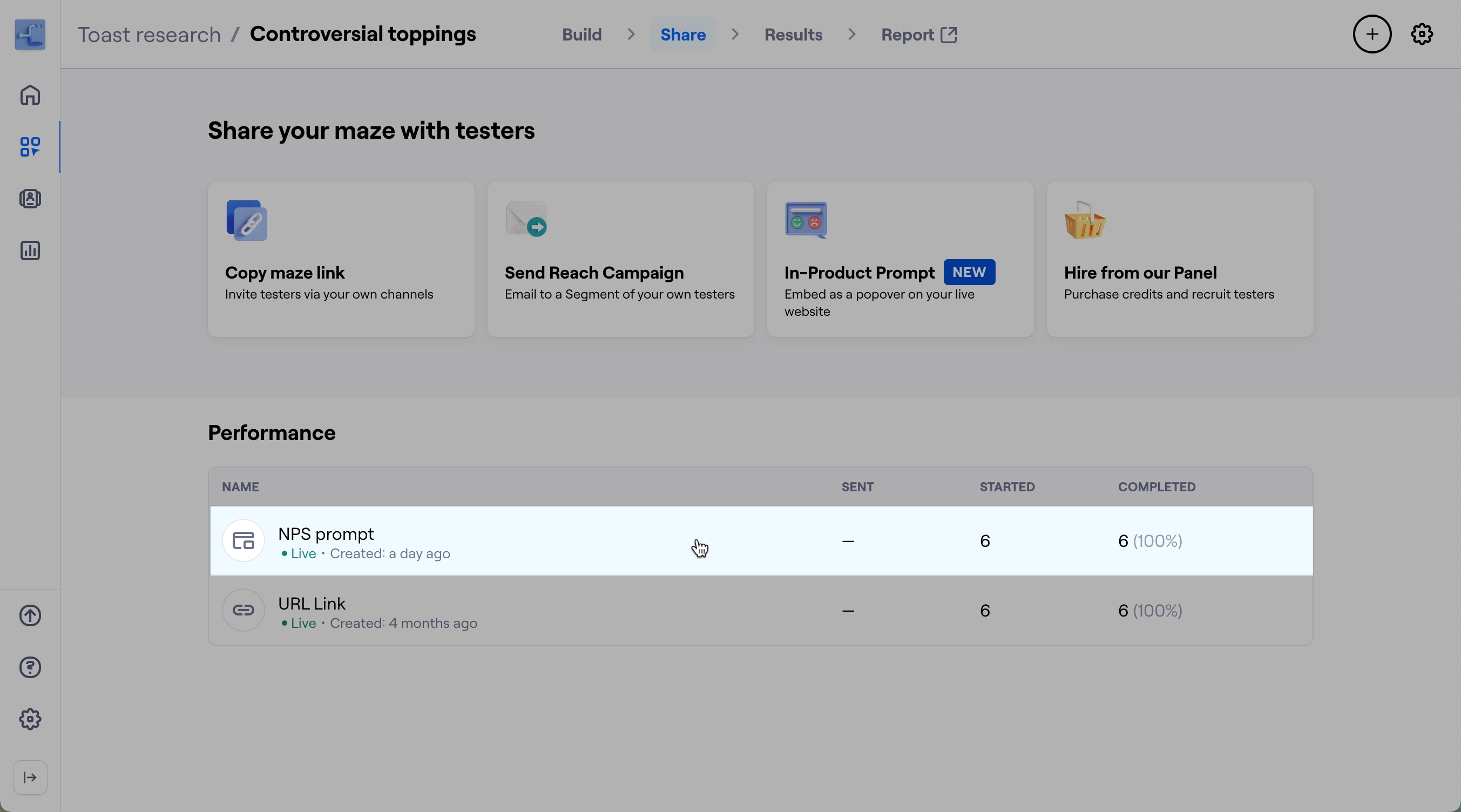Click the upgrade arrow circle icon
The width and height of the screenshot is (1461, 812).
pos(30,615)
